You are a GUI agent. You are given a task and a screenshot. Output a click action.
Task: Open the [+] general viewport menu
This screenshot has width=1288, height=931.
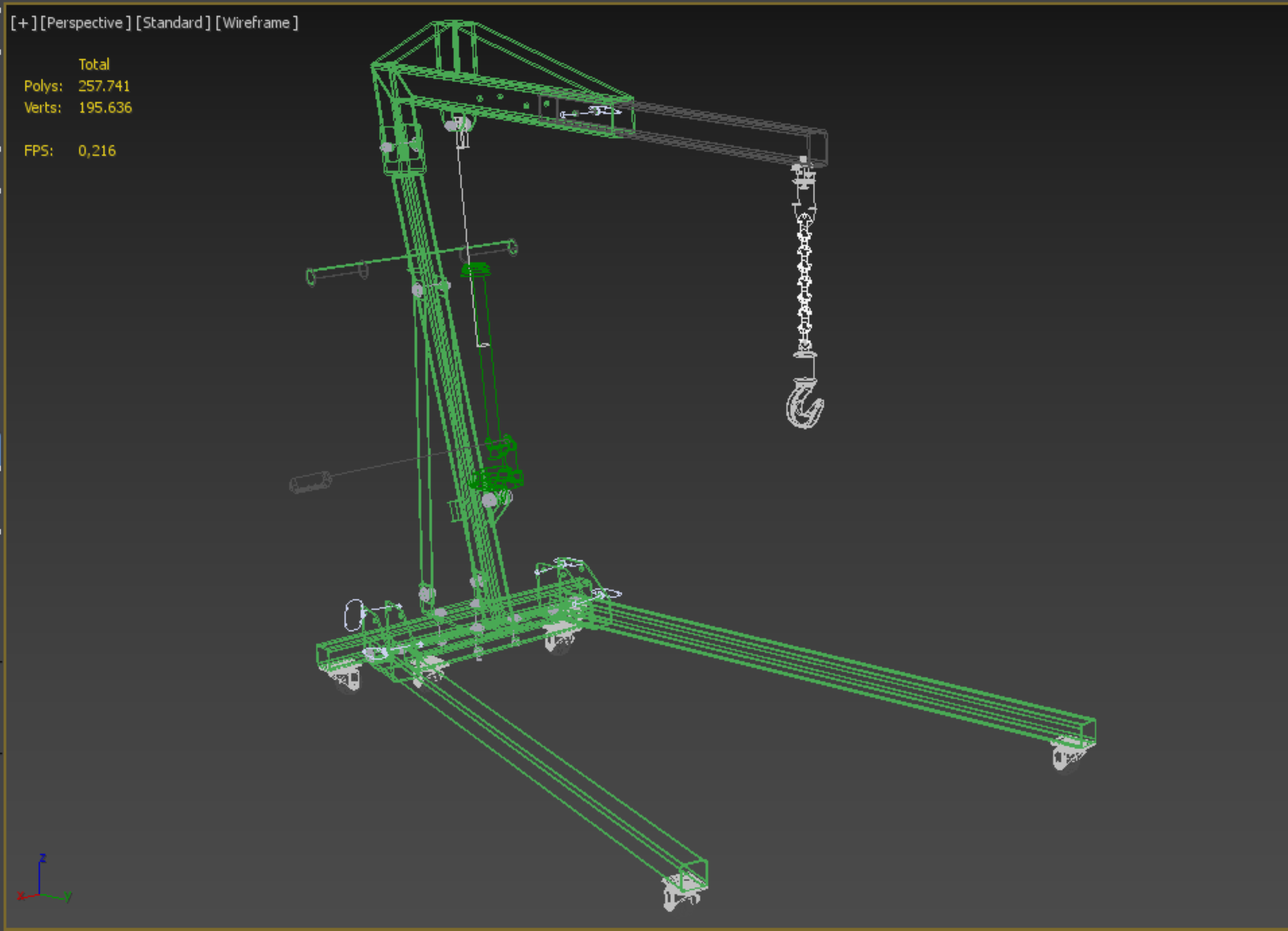tap(23, 23)
